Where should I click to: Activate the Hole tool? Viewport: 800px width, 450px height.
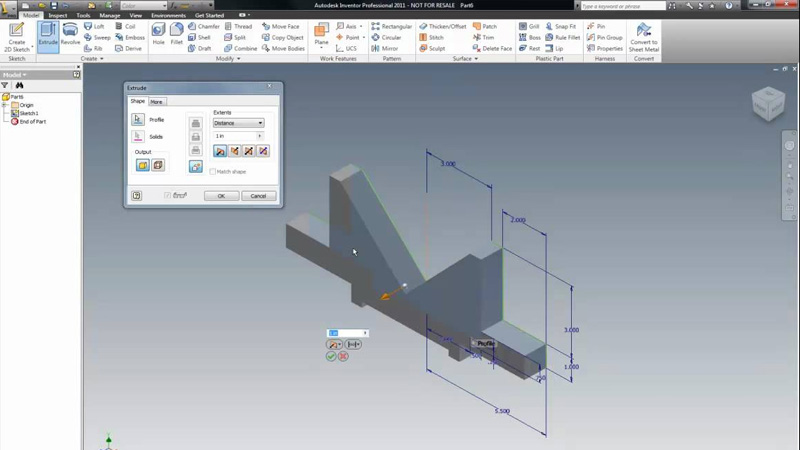point(158,35)
